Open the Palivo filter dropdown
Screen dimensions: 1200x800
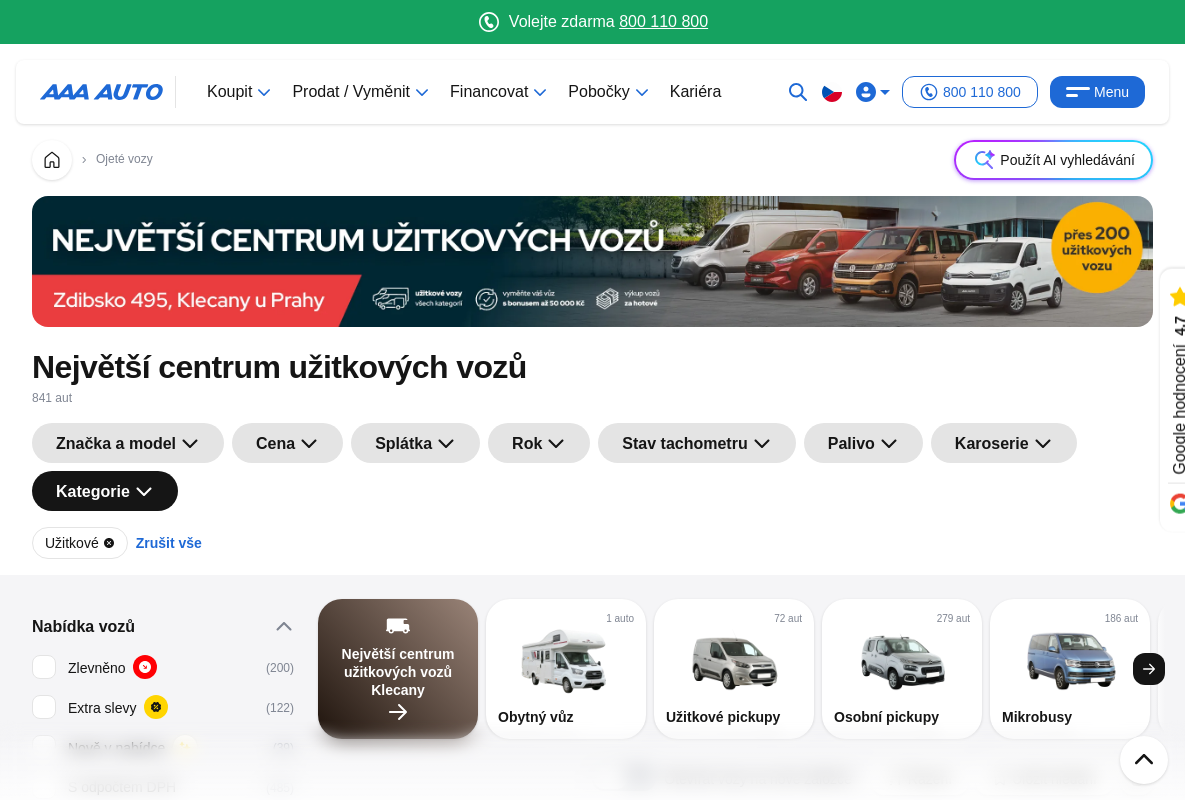pos(863,443)
